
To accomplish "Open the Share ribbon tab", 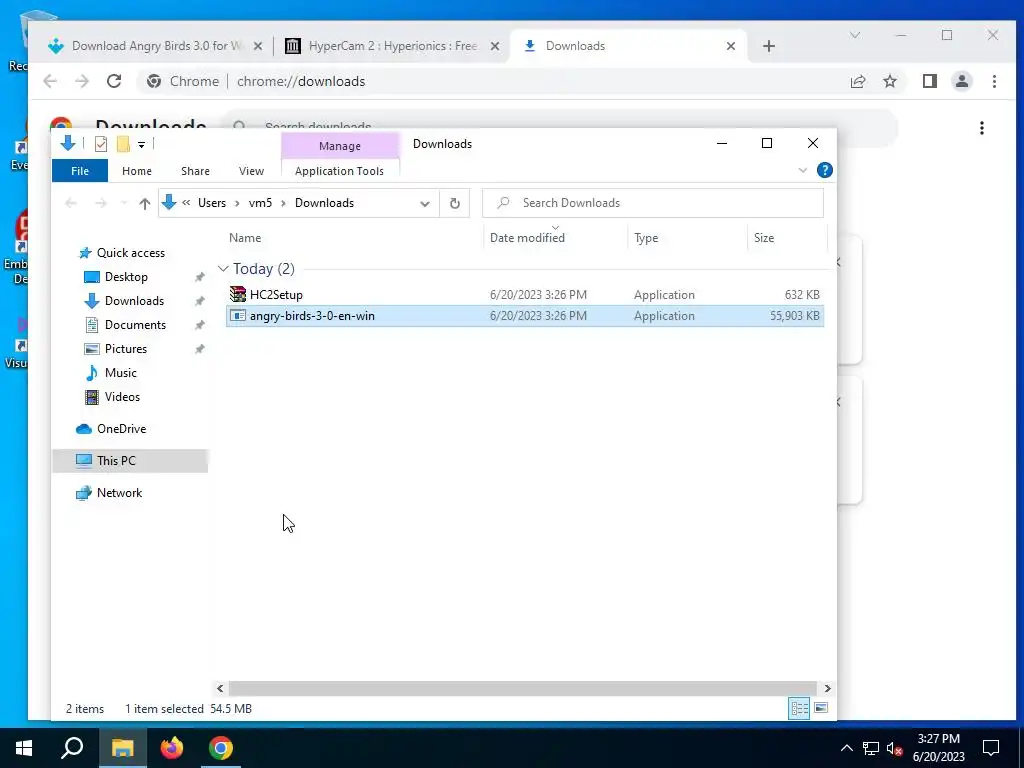I will 195,171.
